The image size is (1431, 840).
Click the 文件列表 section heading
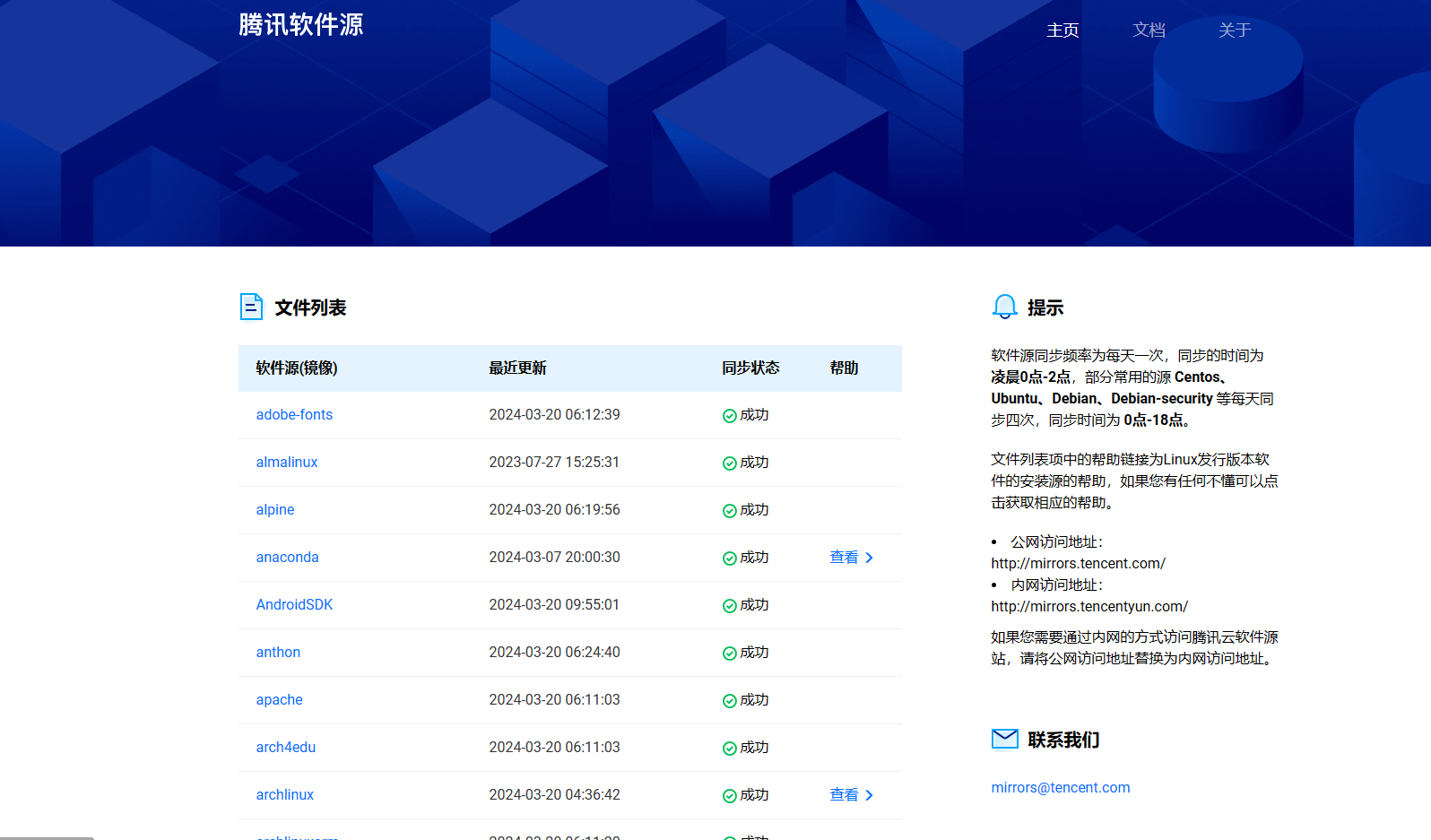[310, 307]
